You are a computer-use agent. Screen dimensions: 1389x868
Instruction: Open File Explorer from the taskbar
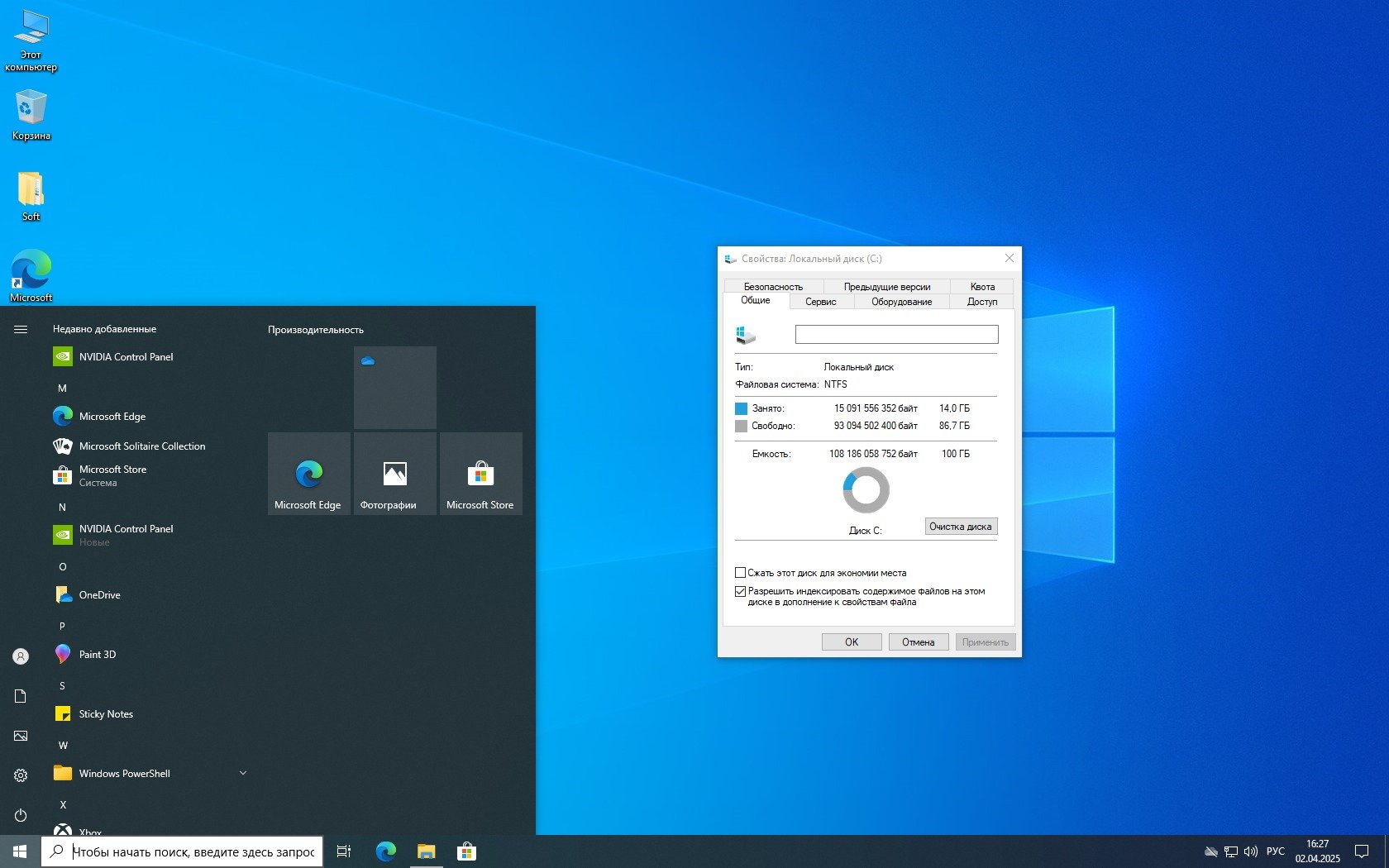click(x=426, y=851)
